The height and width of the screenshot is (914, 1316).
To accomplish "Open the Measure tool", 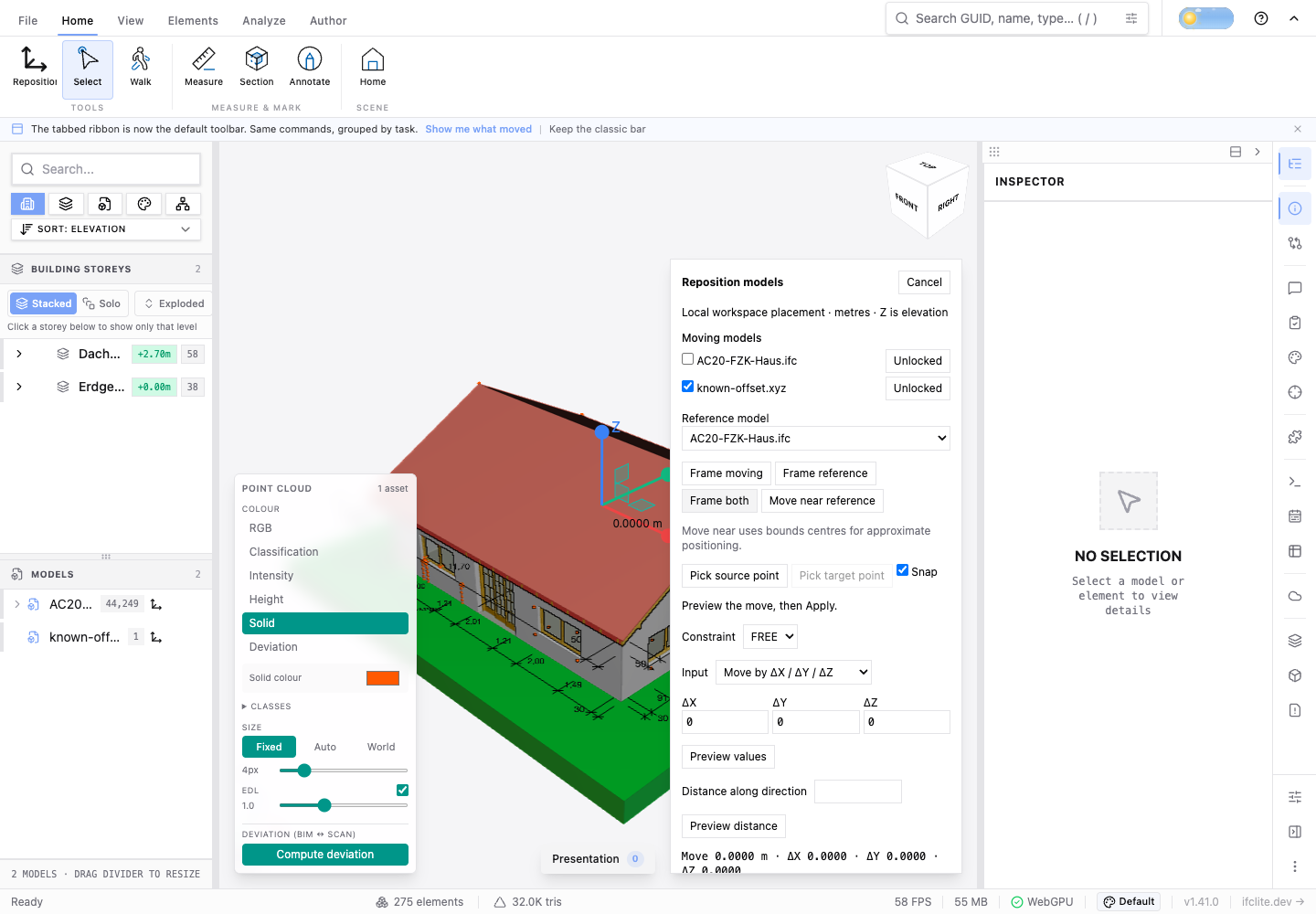I will tap(204, 68).
